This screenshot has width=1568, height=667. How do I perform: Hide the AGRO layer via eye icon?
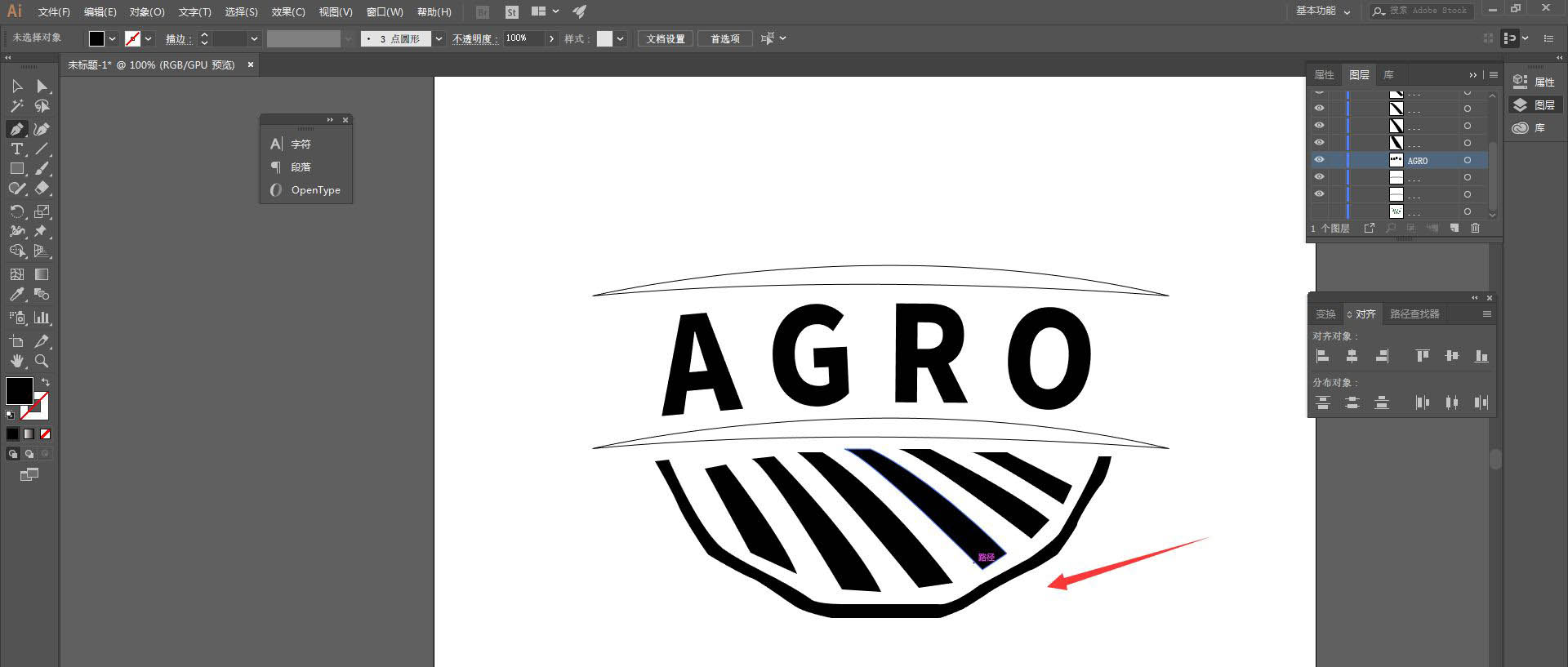click(1319, 160)
